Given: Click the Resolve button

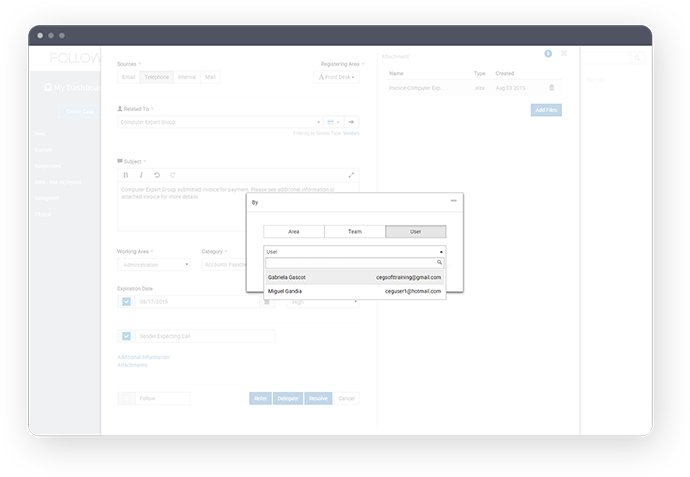Looking at the screenshot, I should coord(318,398).
